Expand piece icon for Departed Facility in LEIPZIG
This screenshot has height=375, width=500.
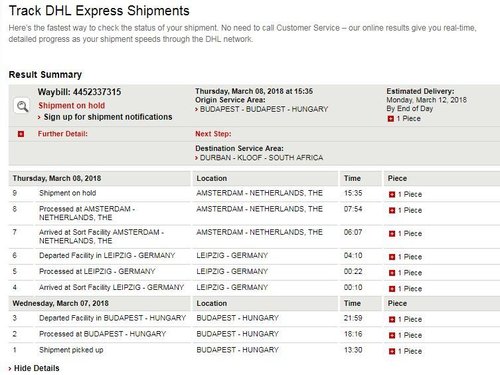click(392, 257)
